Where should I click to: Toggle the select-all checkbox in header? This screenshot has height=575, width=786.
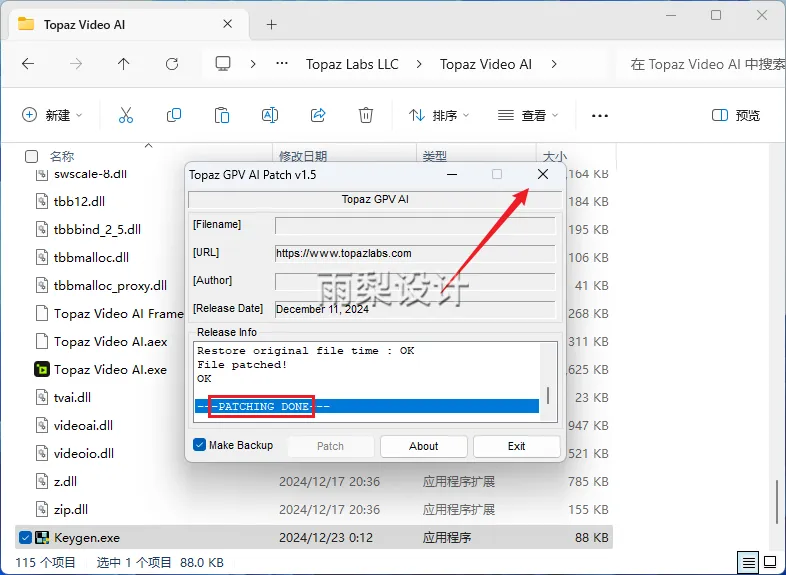(x=32, y=156)
